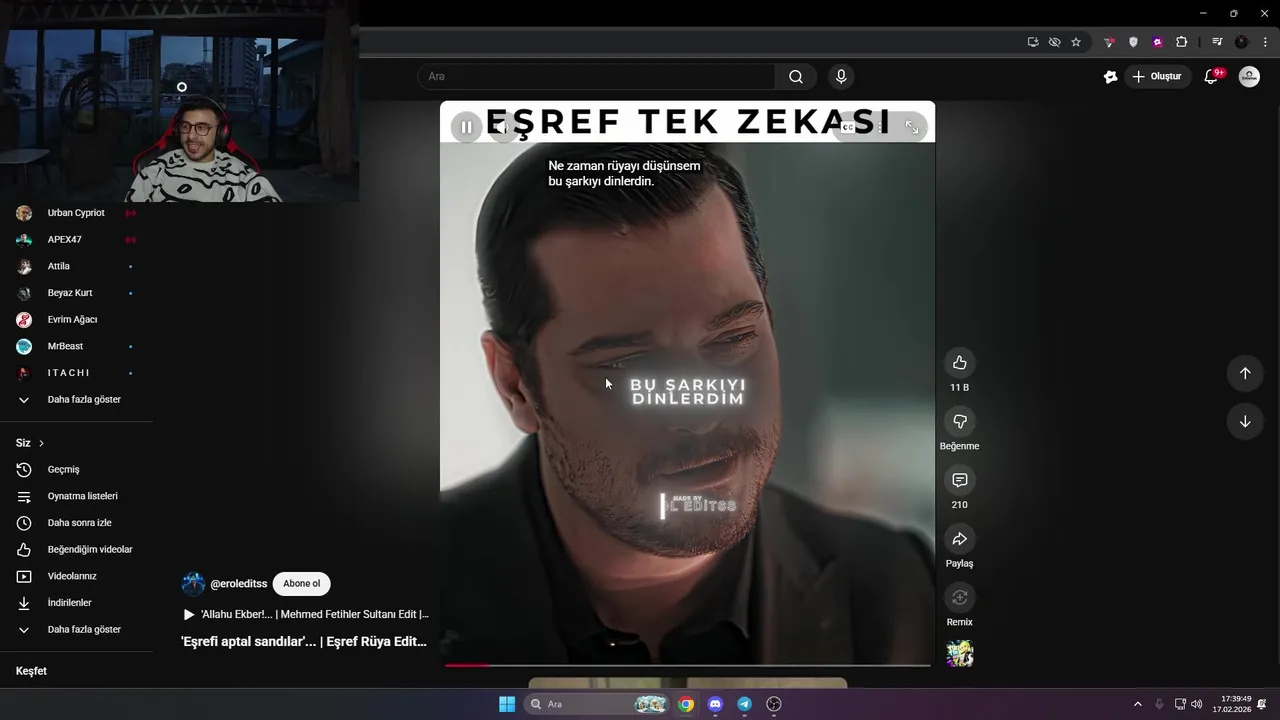Screen dimensions: 1280x720
Task: Open the Chrome profile avatar
Action: pos(1241,42)
